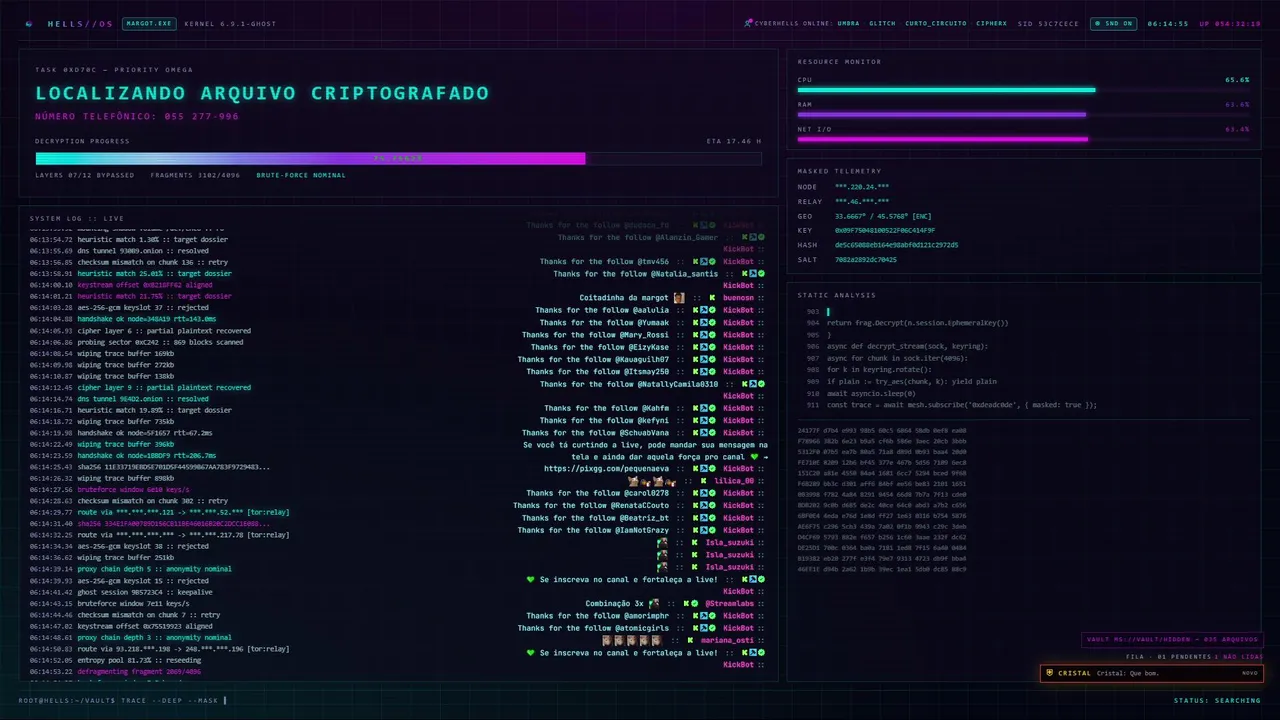The image size is (1280, 720).
Task: Select member UMBRA in the header
Action: tap(848, 23)
